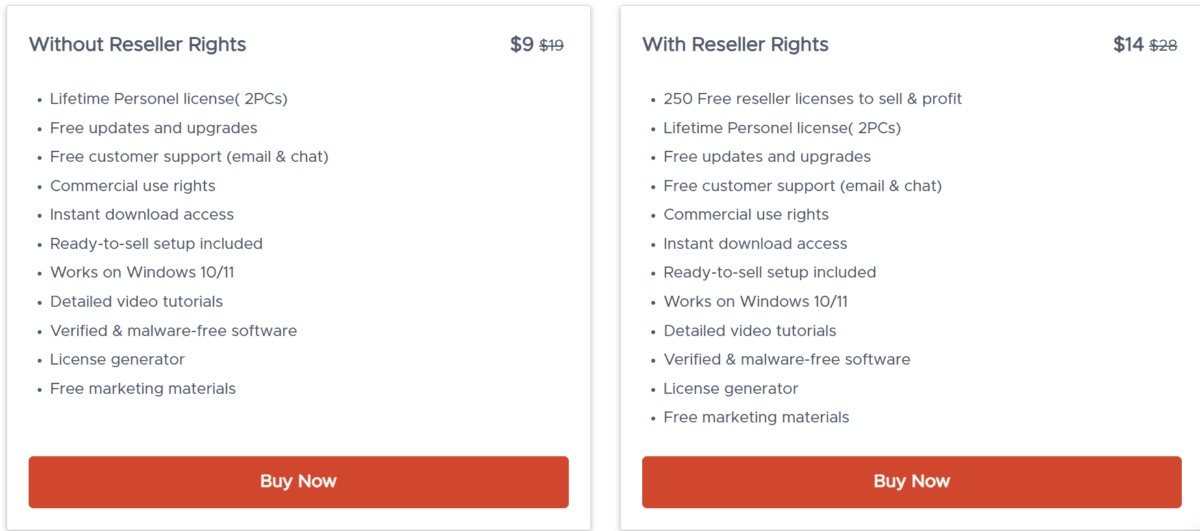
Task: Select the Without Reseller Rights heading
Action: pyautogui.click(x=137, y=45)
